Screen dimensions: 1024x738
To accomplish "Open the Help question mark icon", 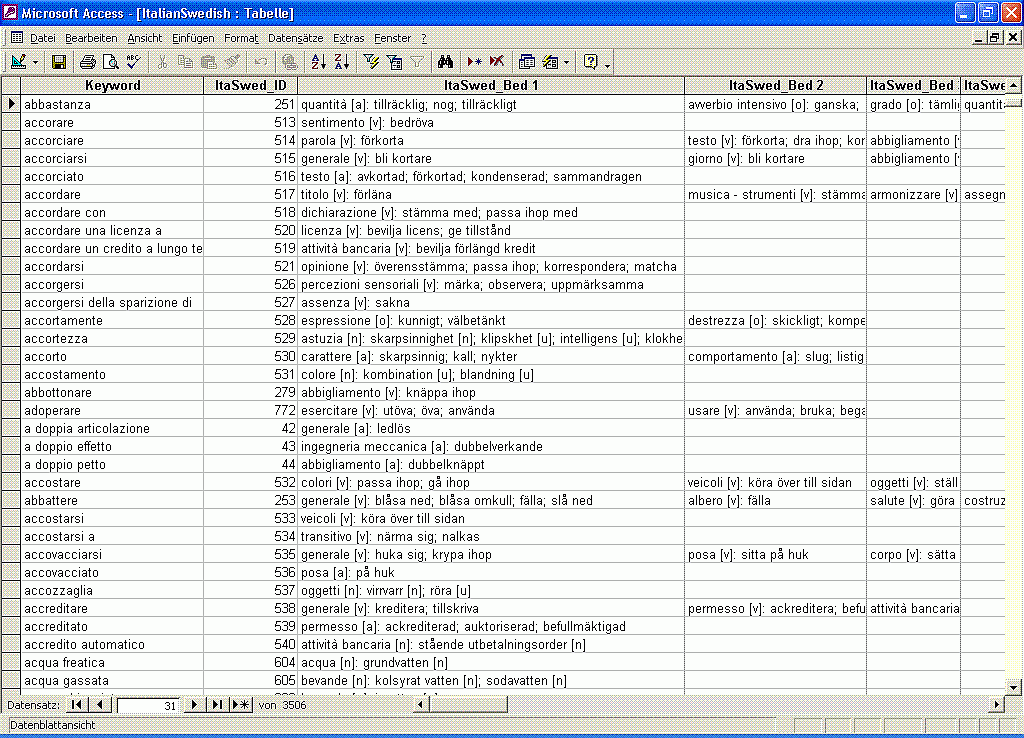I will coord(590,62).
